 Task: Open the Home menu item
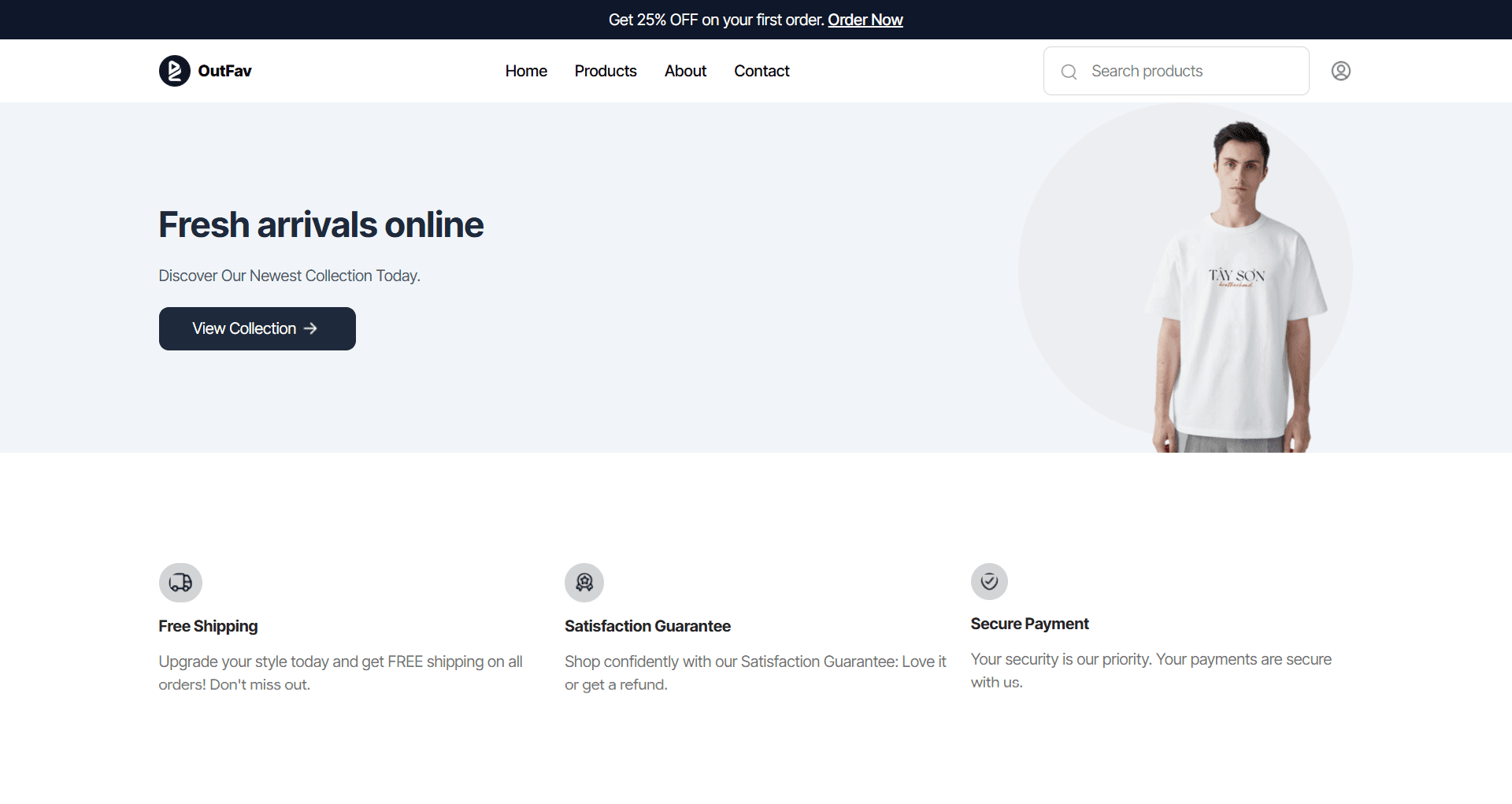click(525, 71)
